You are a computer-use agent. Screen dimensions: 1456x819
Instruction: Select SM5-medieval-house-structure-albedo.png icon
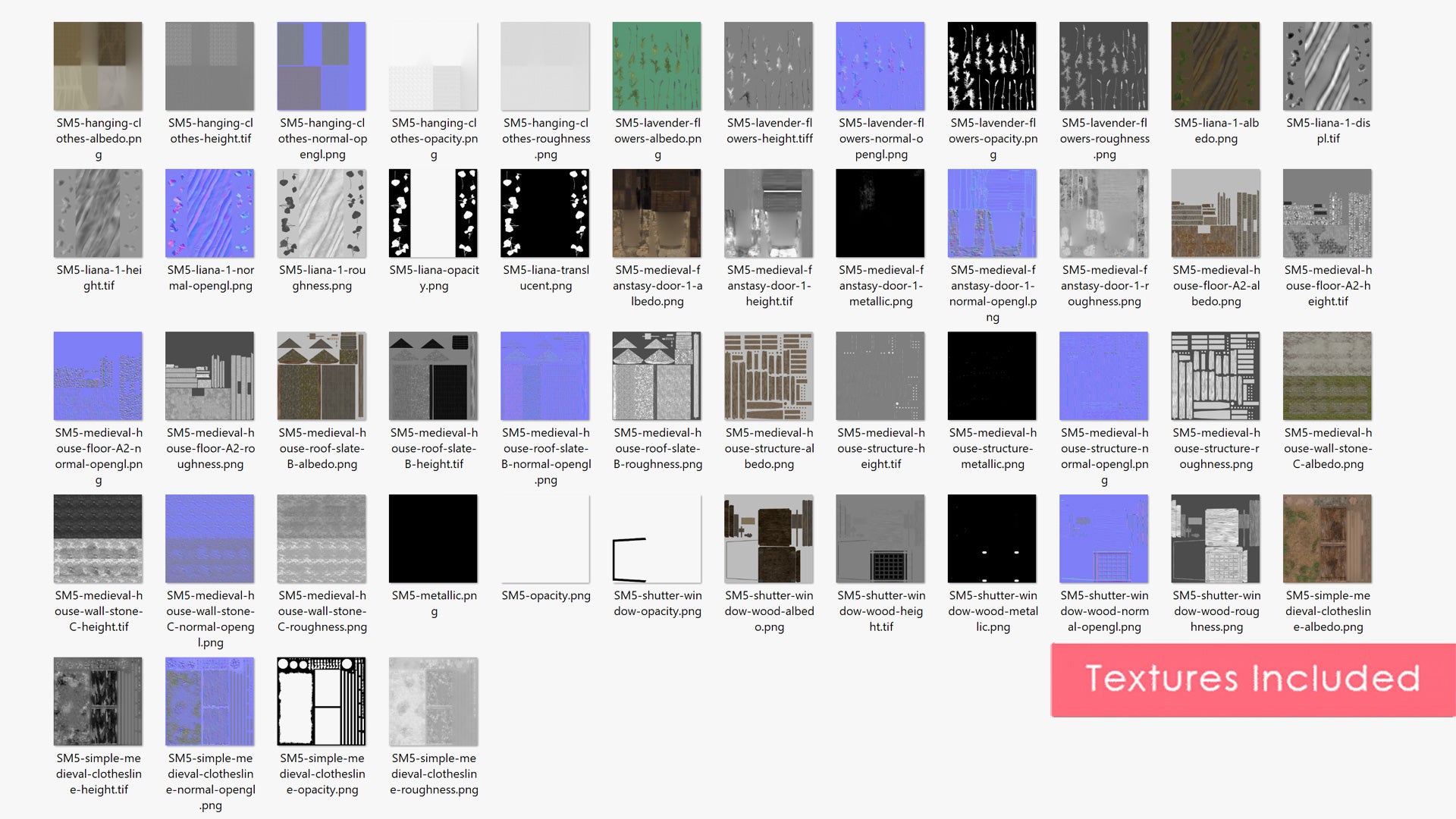coord(769,376)
